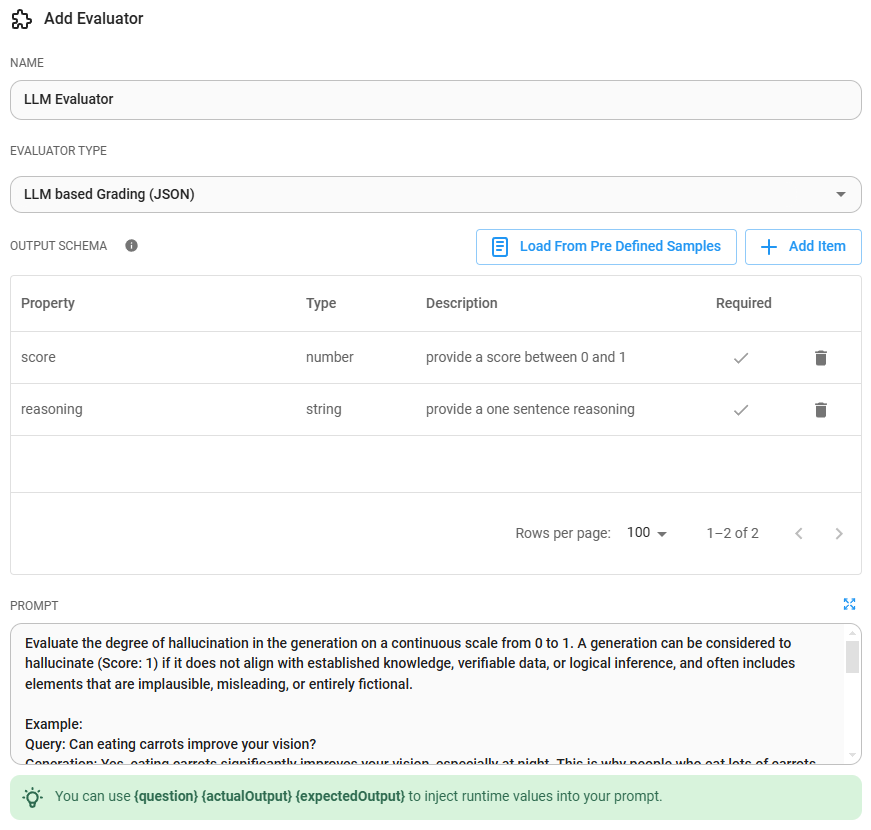Delete the score property row
Viewport: 871px width, 830px height.
(820, 357)
